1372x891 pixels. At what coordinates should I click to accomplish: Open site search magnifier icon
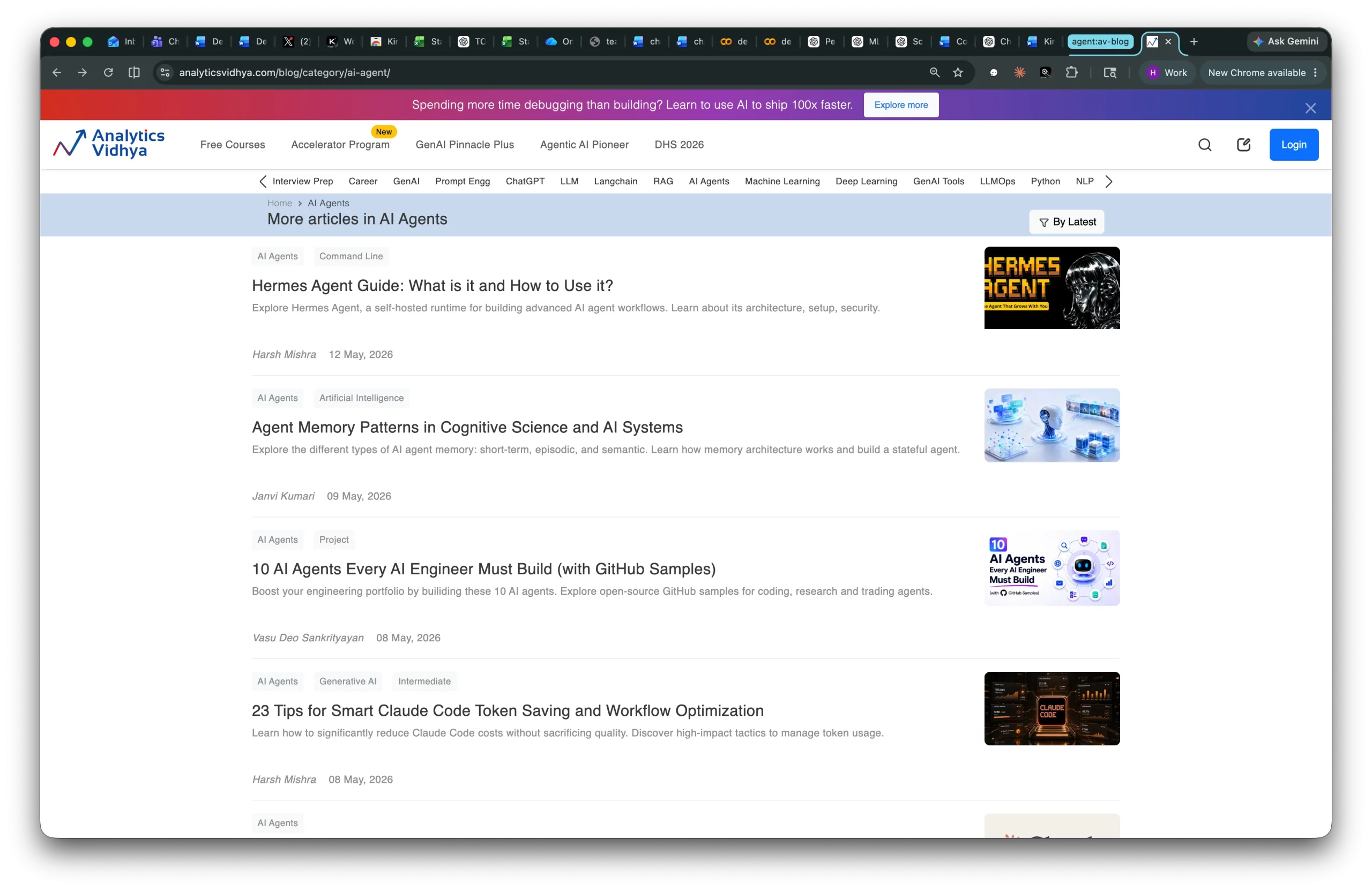(x=1205, y=145)
